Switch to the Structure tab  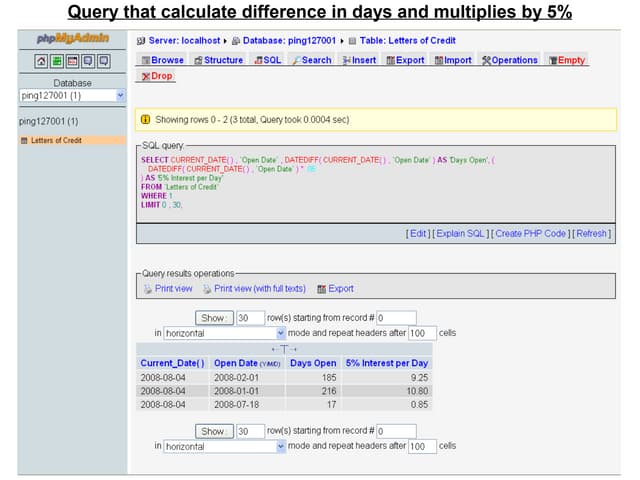click(218, 60)
